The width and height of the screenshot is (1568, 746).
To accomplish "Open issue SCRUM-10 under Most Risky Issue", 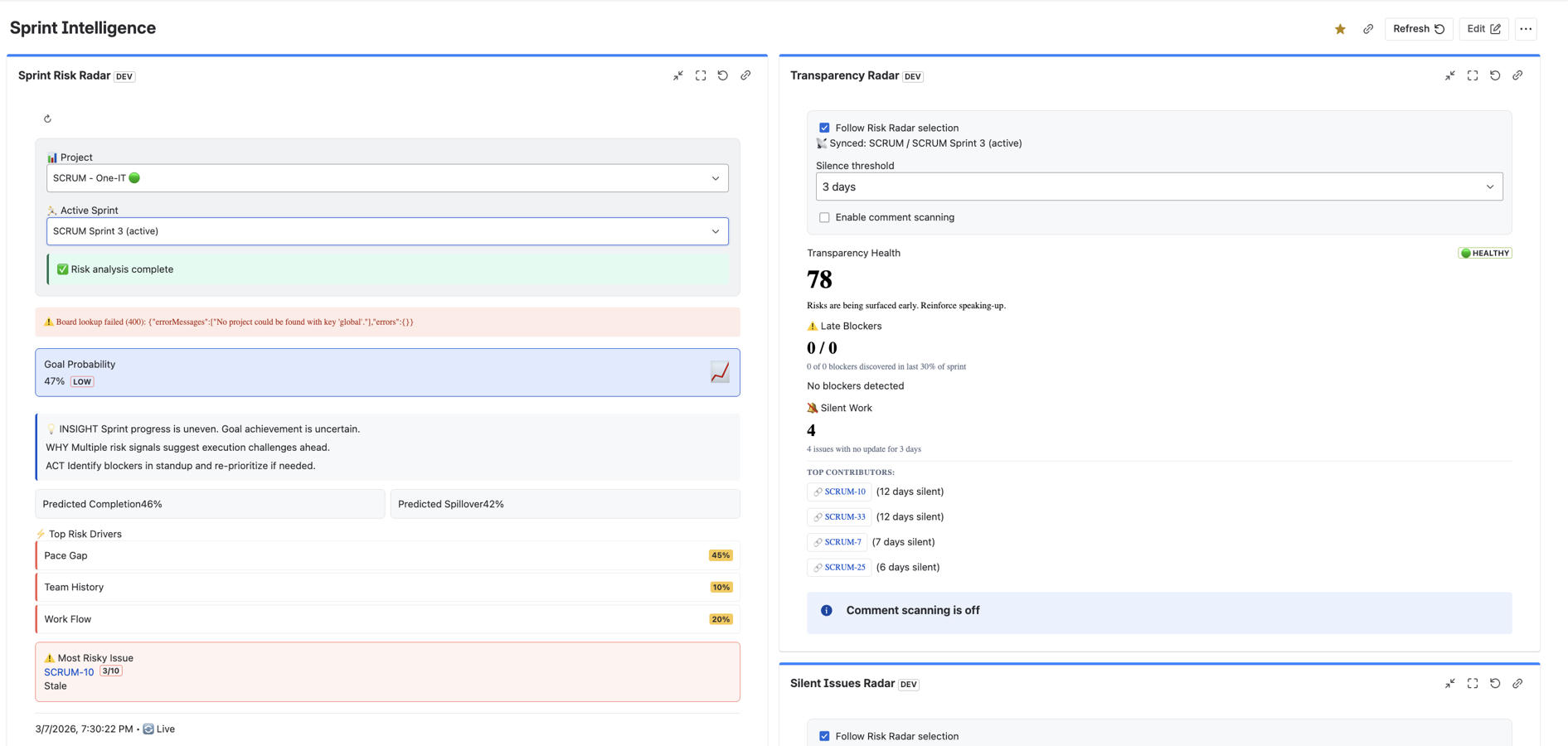I will 68,671.
